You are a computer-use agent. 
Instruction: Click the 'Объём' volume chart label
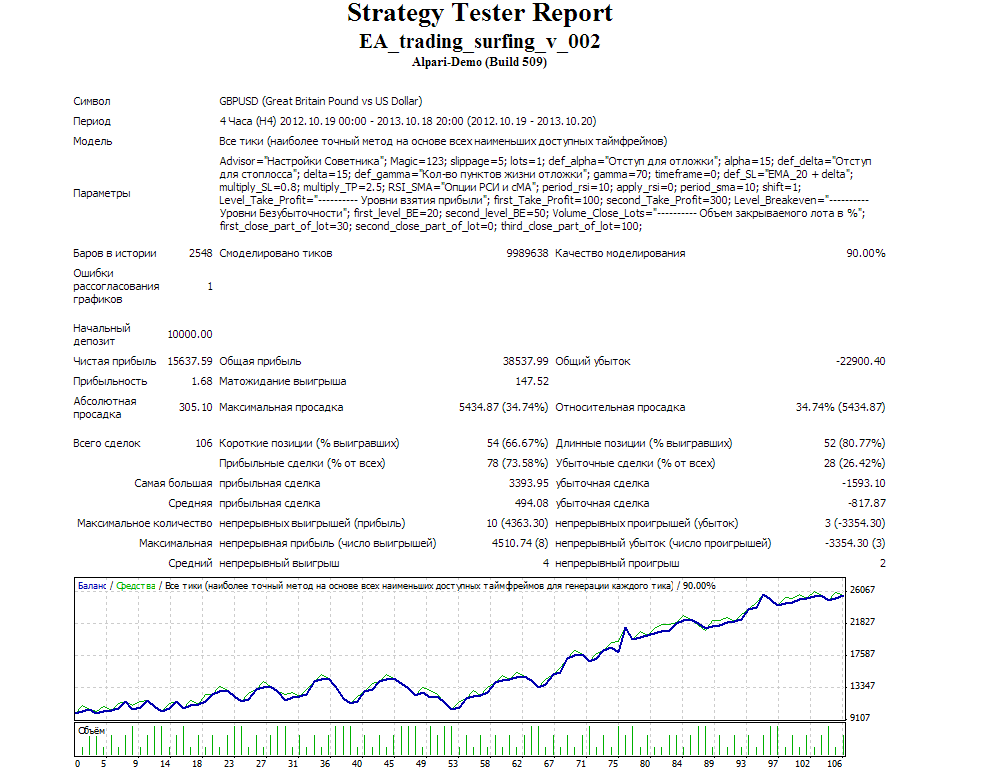tap(91, 731)
